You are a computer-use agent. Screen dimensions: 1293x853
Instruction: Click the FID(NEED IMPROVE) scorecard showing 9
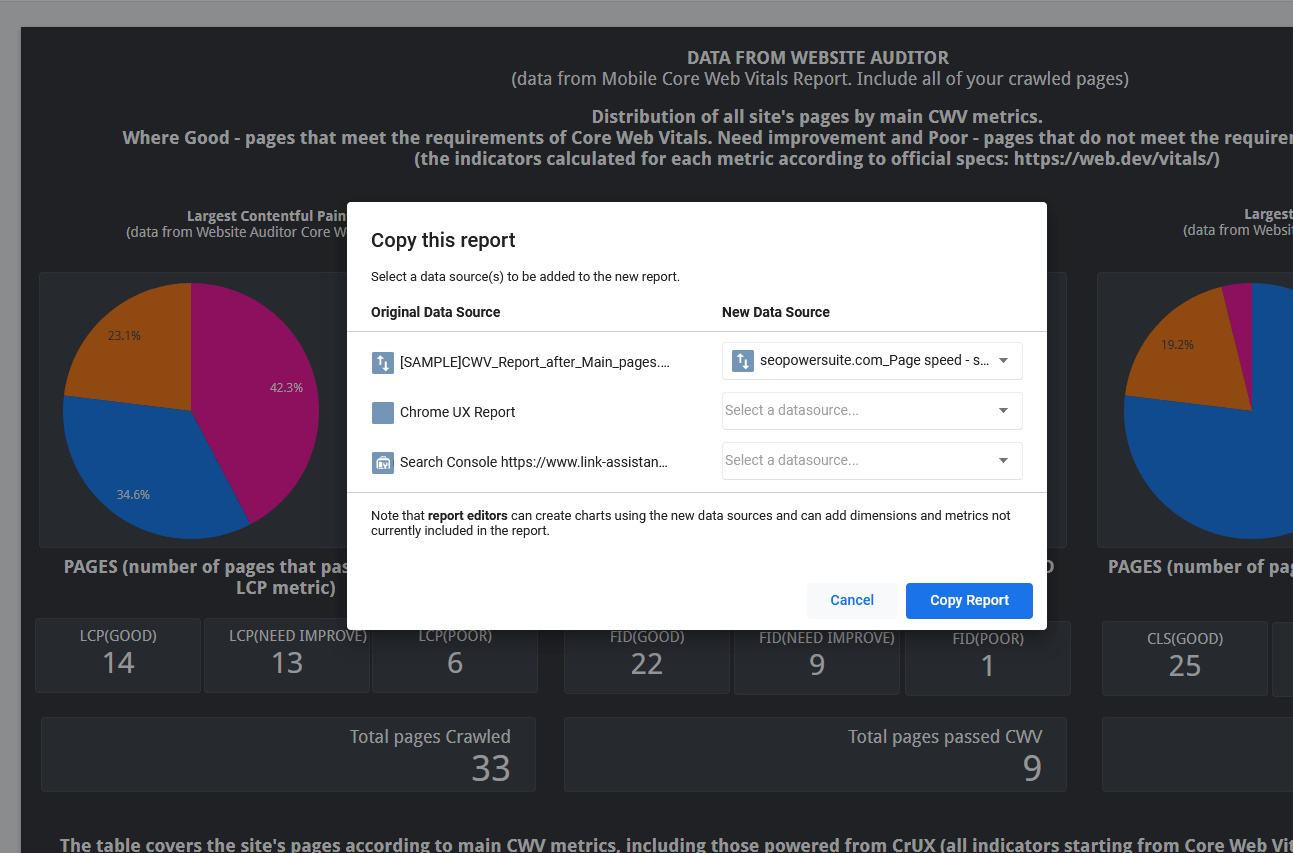pyautogui.click(x=817, y=660)
